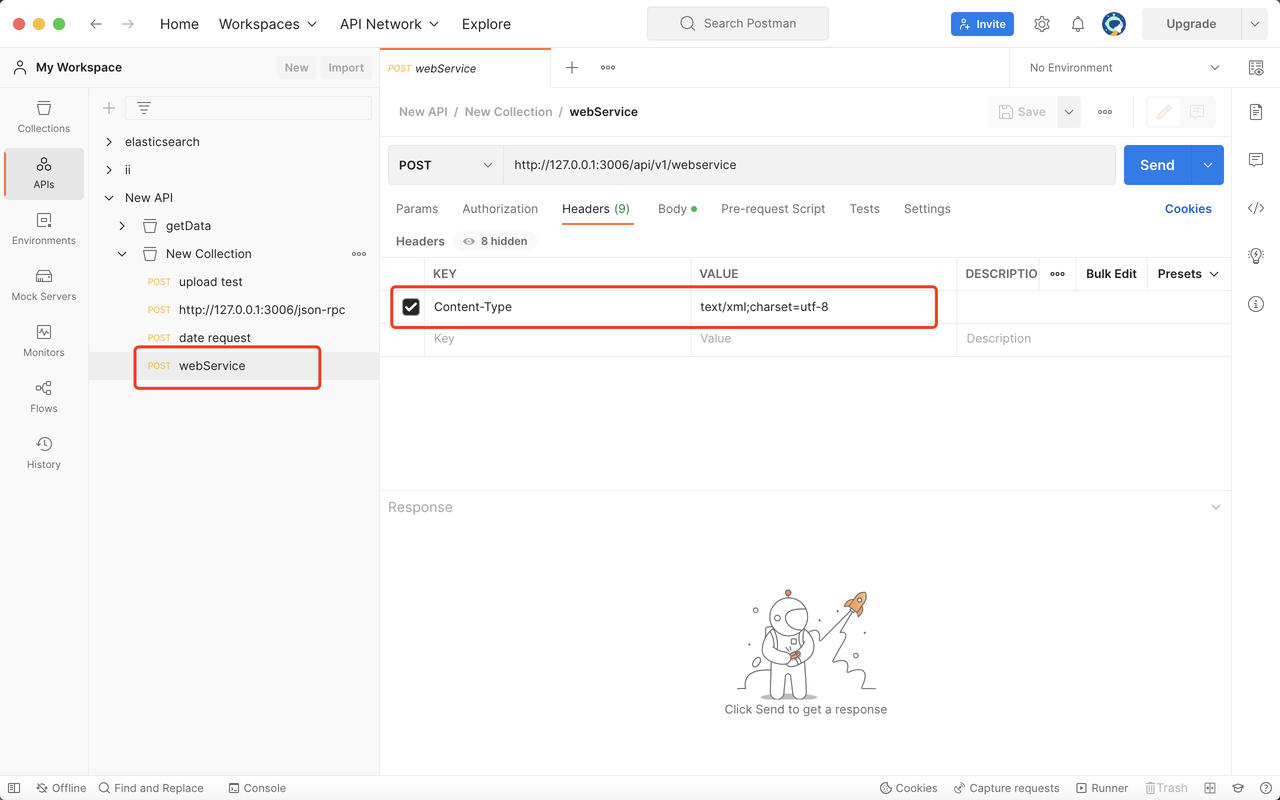Click the filter icon in the sidebar
Viewport: 1280px width, 800px height.
click(x=144, y=108)
